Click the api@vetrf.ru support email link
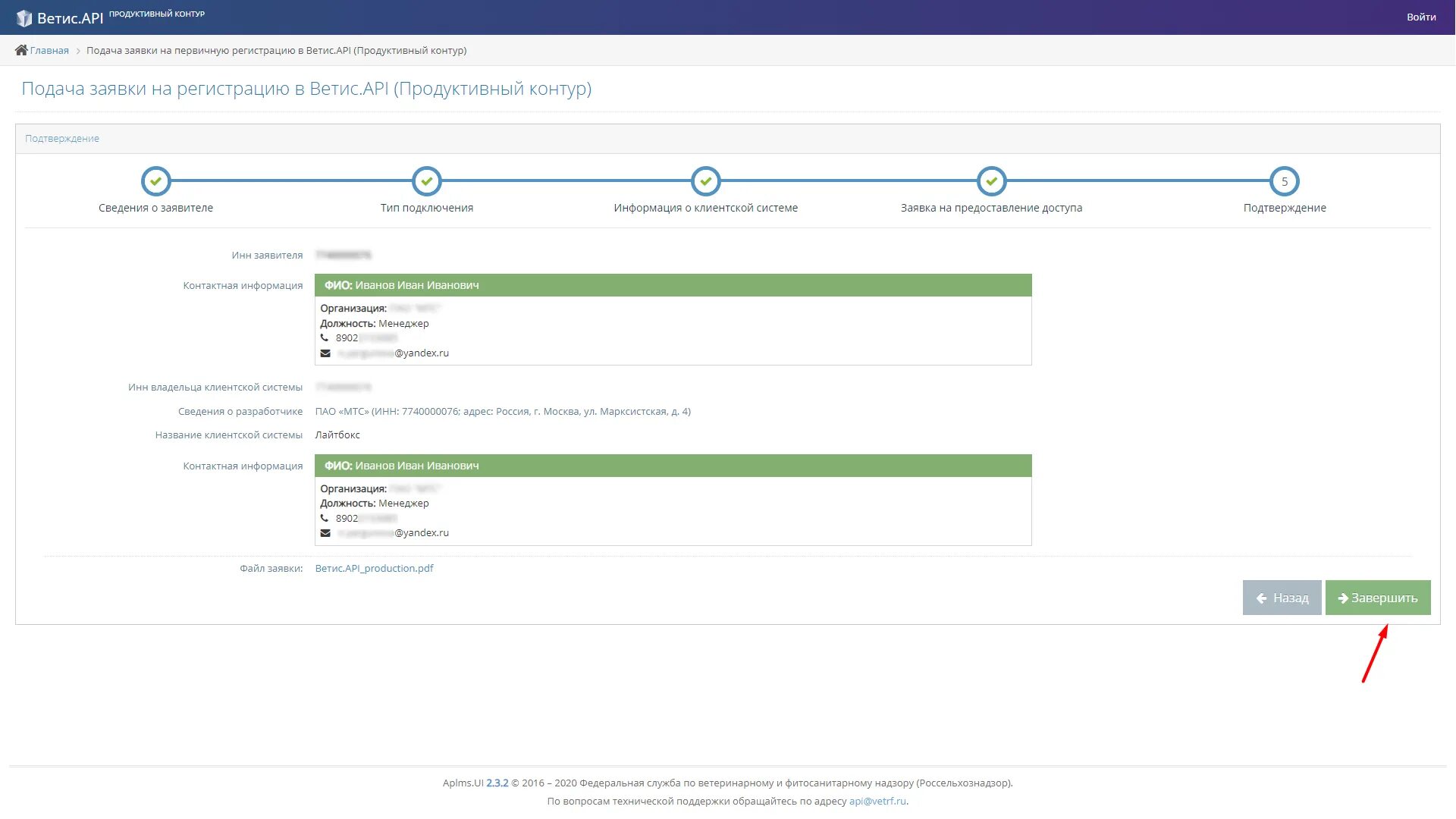 (877, 801)
